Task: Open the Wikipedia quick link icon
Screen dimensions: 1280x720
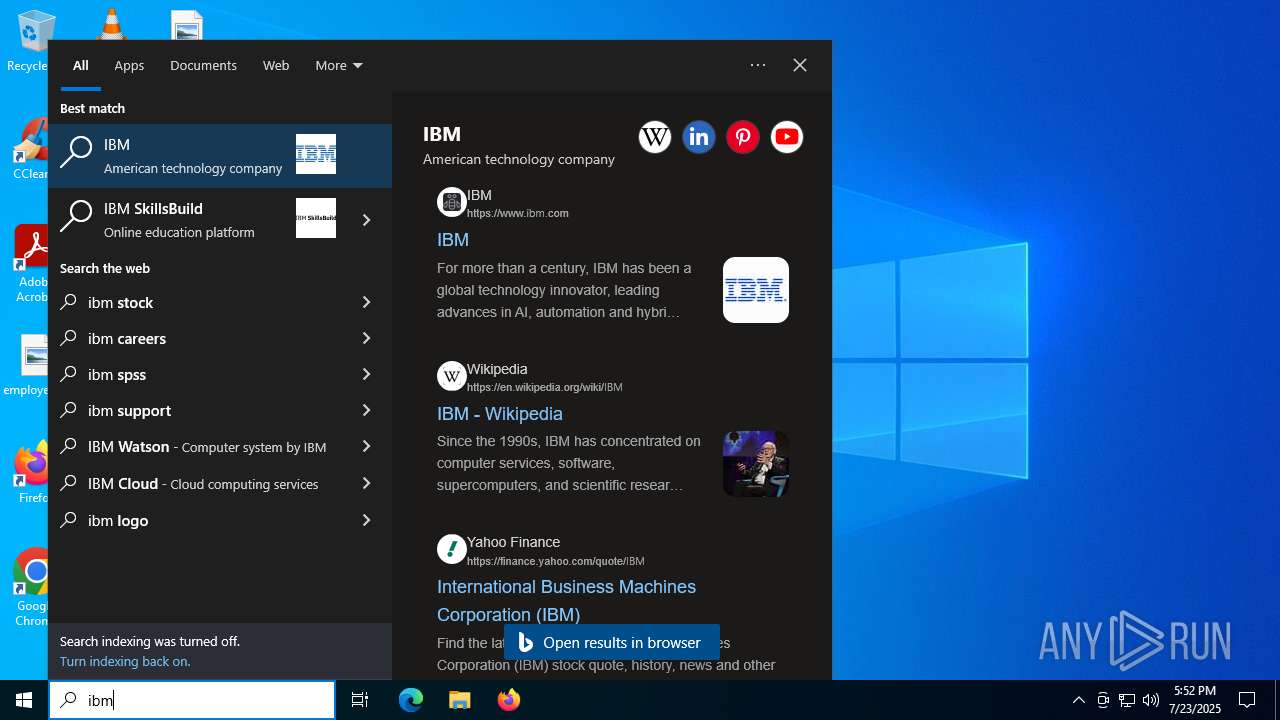Action: pyautogui.click(x=655, y=137)
